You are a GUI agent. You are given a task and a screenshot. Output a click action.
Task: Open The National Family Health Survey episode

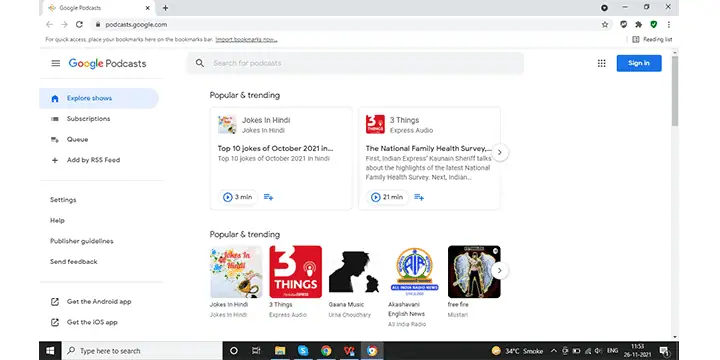tap(429, 148)
